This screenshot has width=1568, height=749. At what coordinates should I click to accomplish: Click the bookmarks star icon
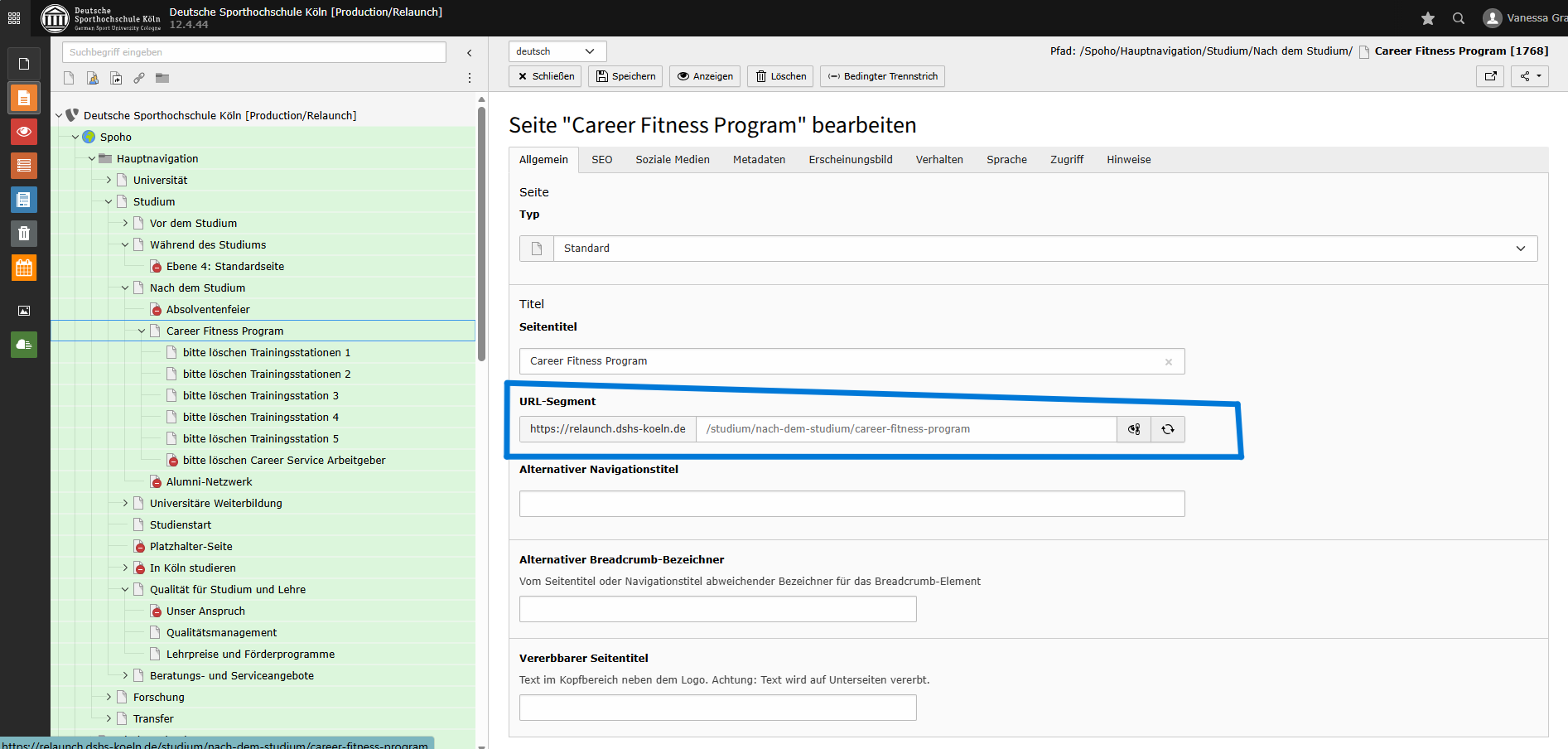[x=1428, y=18]
